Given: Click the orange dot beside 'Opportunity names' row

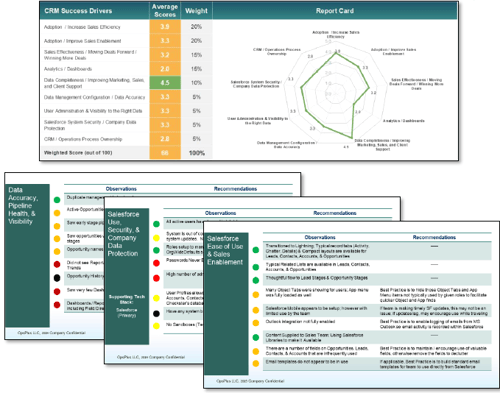Looking at the screenshot, I should 57,251.
